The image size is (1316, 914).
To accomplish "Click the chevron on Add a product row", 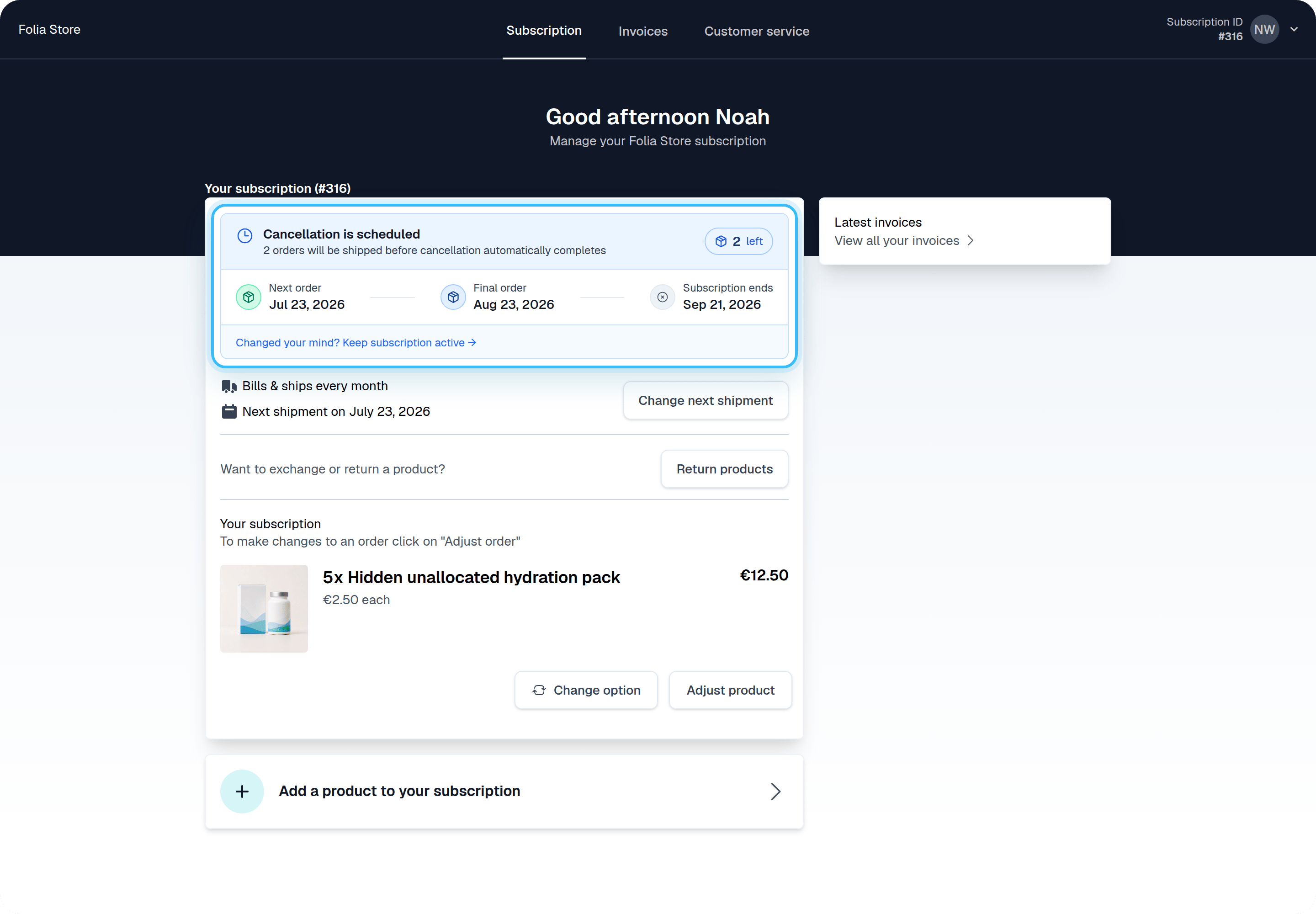I will click(x=775, y=792).
